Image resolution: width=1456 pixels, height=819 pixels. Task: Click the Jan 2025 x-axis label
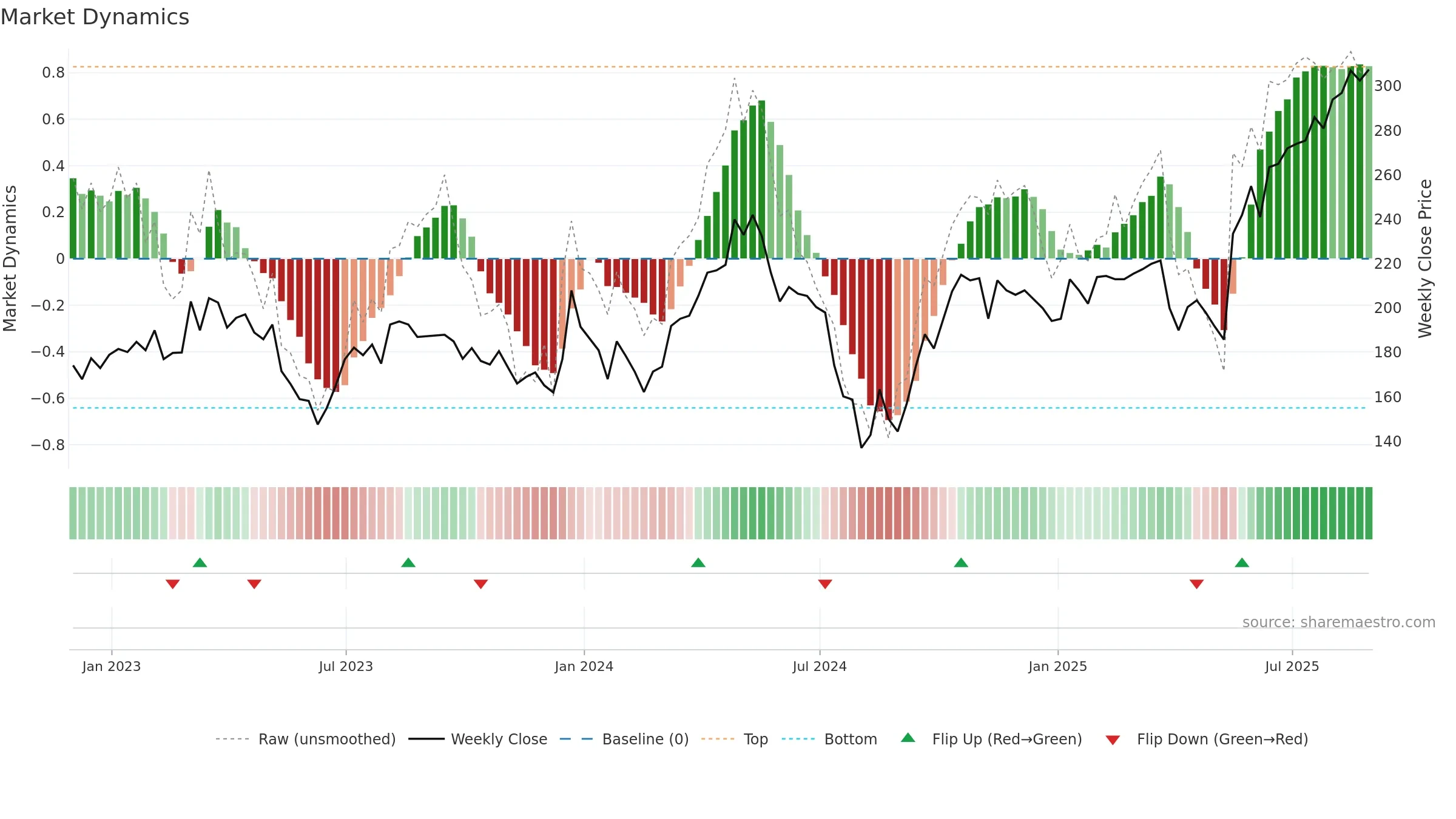click(x=1058, y=666)
